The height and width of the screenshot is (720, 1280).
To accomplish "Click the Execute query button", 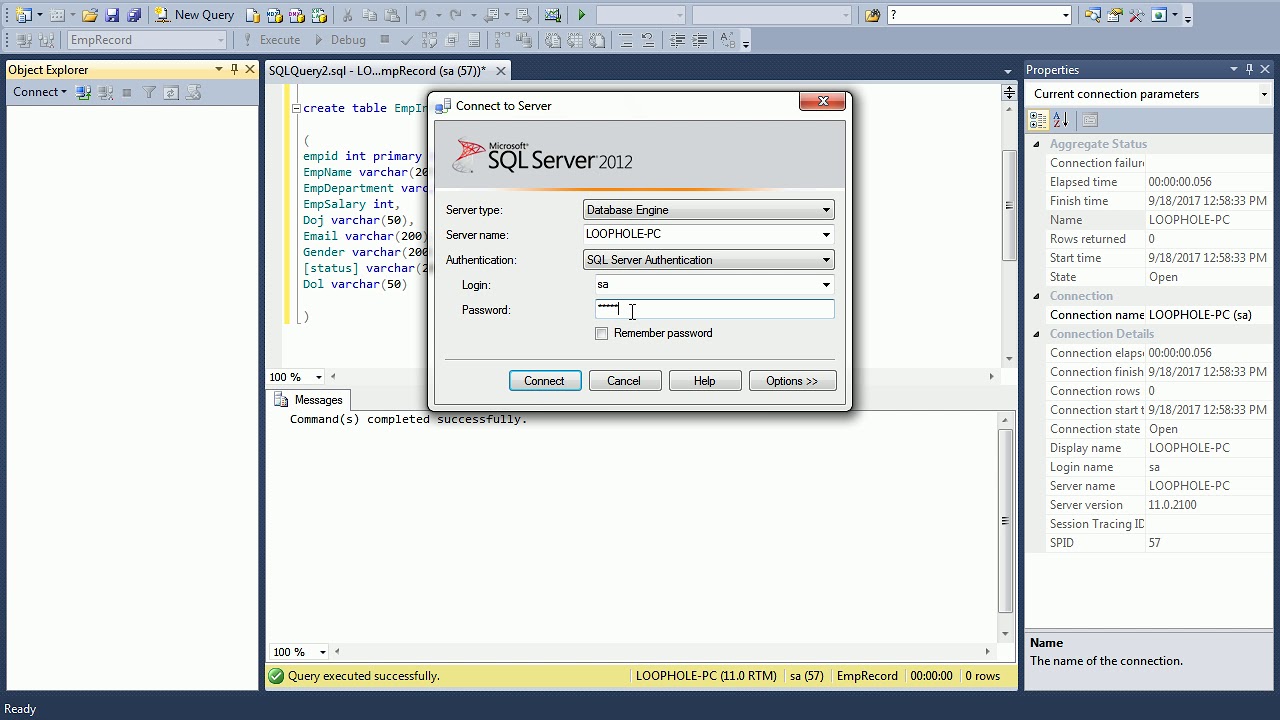I will (271, 40).
